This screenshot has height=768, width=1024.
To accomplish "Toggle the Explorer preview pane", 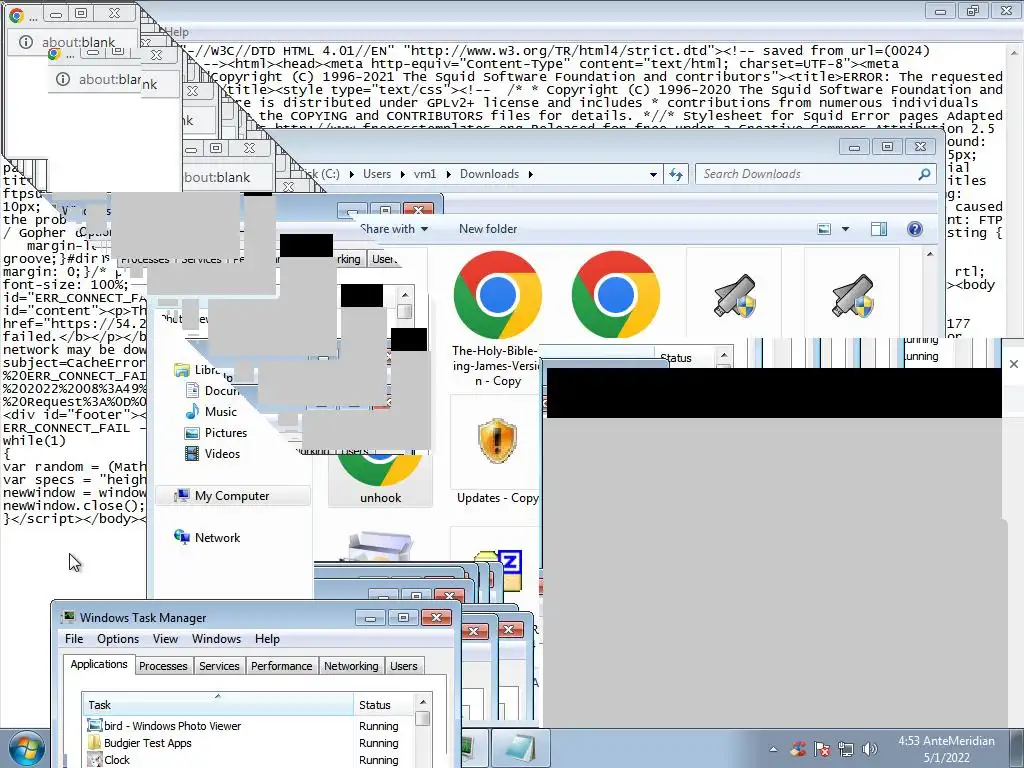I will tap(879, 229).
